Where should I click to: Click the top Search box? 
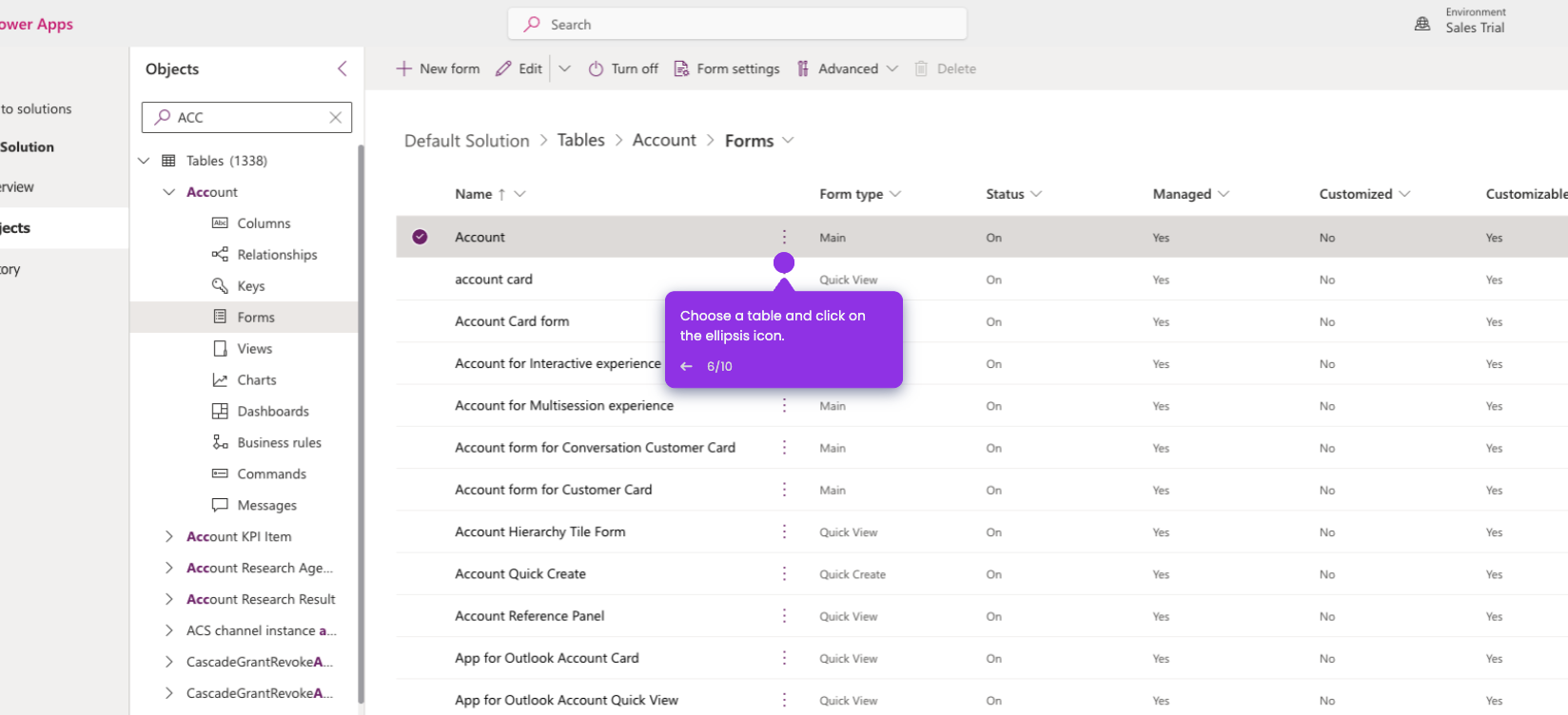point(737,24)
